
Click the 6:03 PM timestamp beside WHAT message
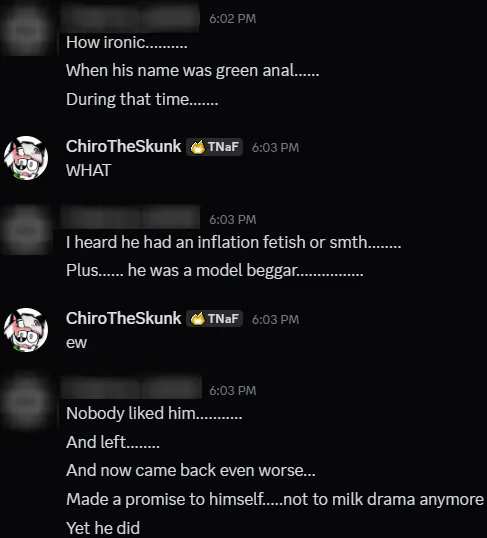coord(276,148)
